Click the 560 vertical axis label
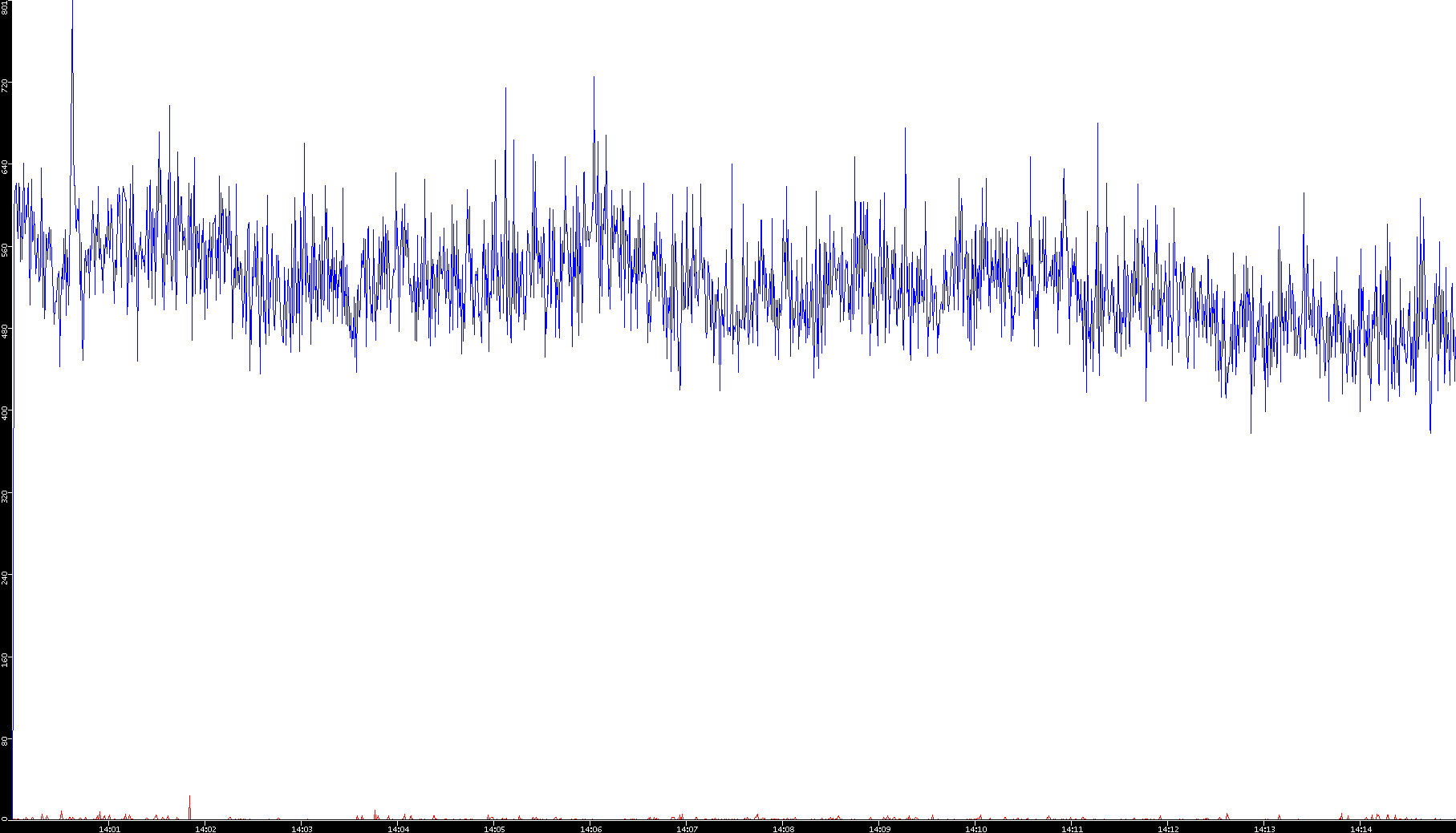 pos(5,250)
